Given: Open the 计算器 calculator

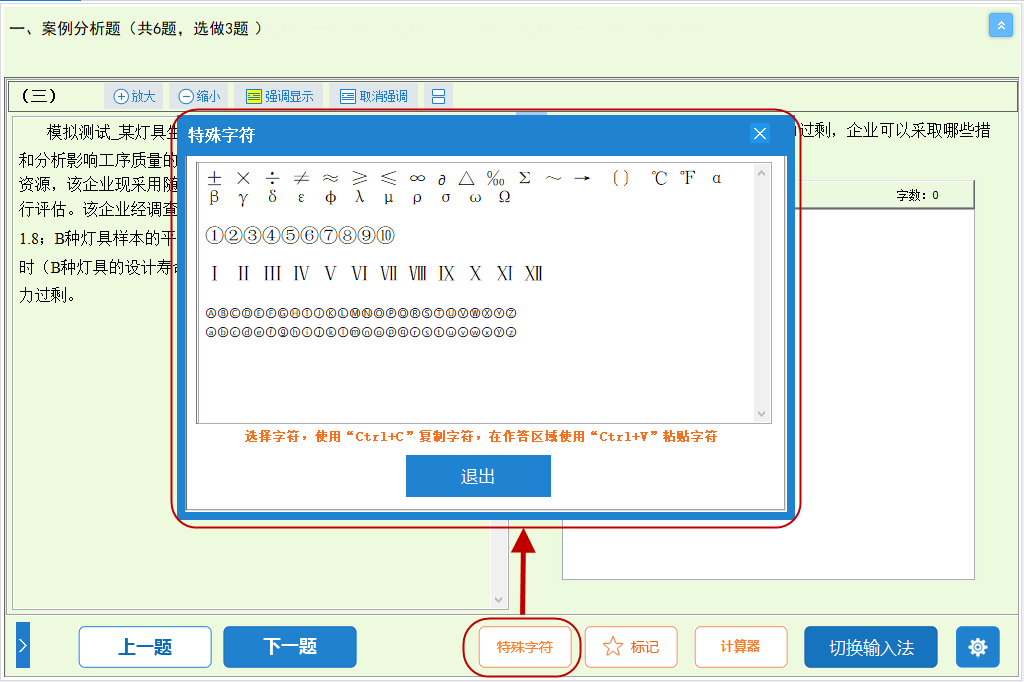Looking at the screenshot, I should [x=740, y=647].
